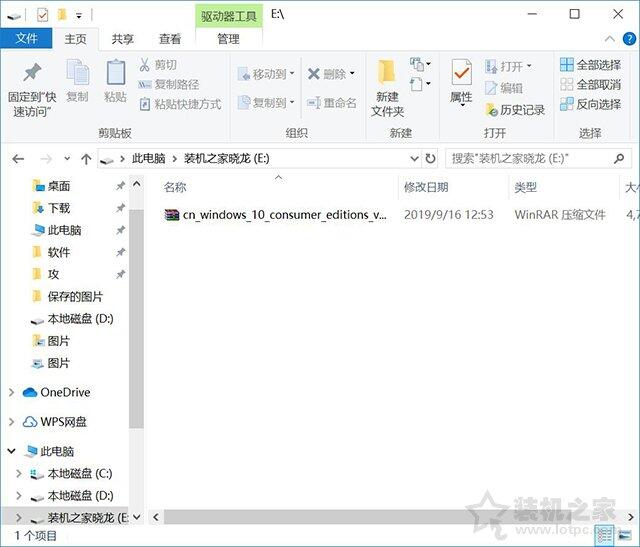The height and width of the screenshot is (547, 640).
Task: Select the cn_windows_10_consumer_editions archive file
Action: pos(276,215)
